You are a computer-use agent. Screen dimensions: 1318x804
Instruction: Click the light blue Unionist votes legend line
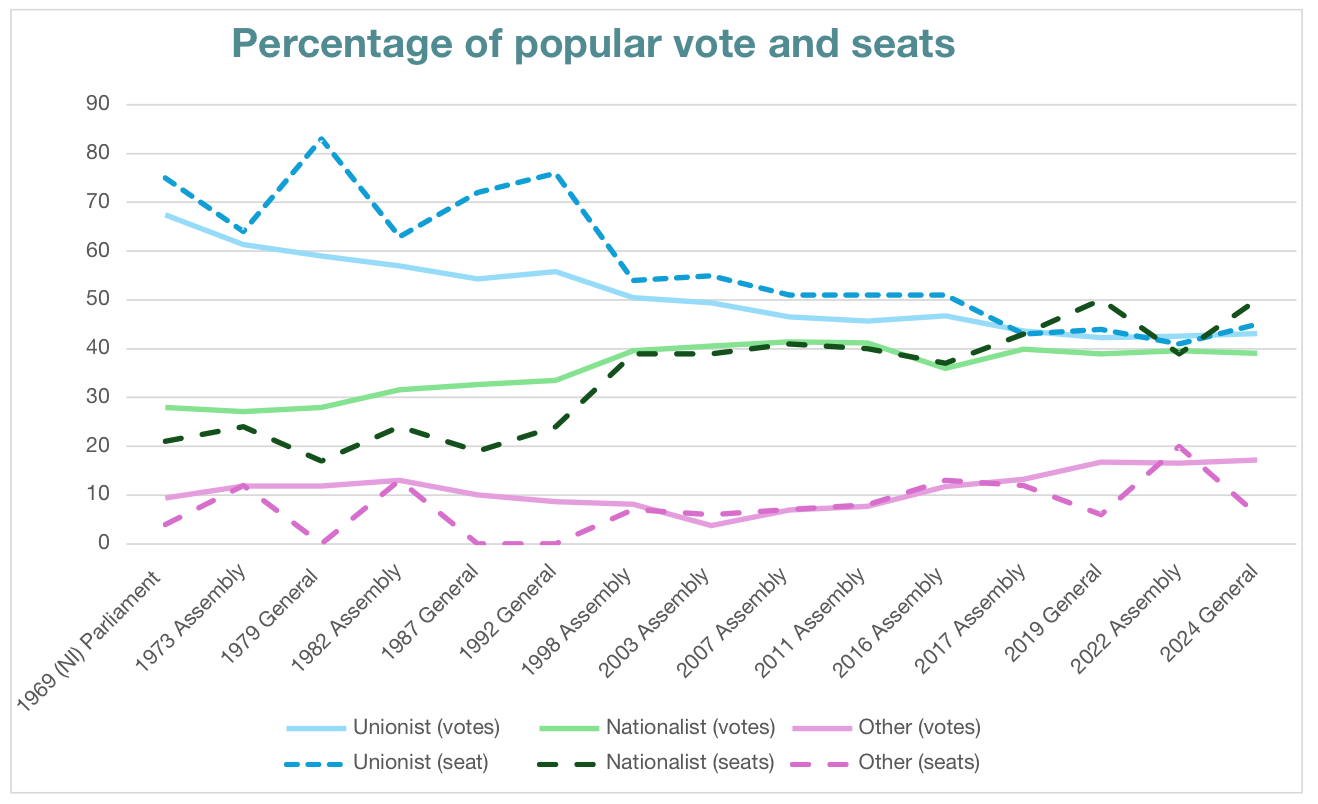[x=314, y=727]
